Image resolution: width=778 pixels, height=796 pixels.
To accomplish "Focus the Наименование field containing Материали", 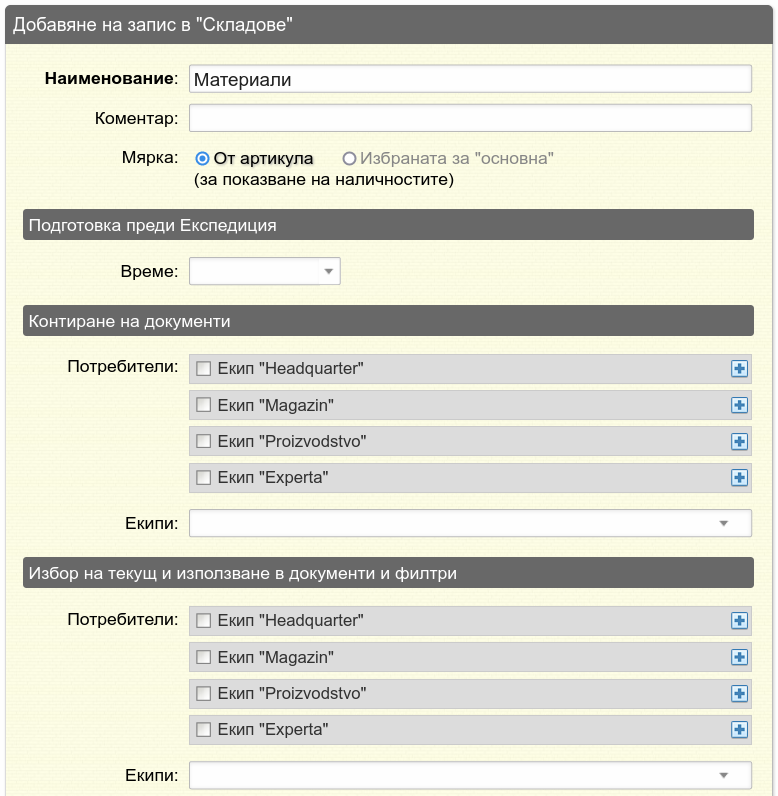I will [470, 79].
